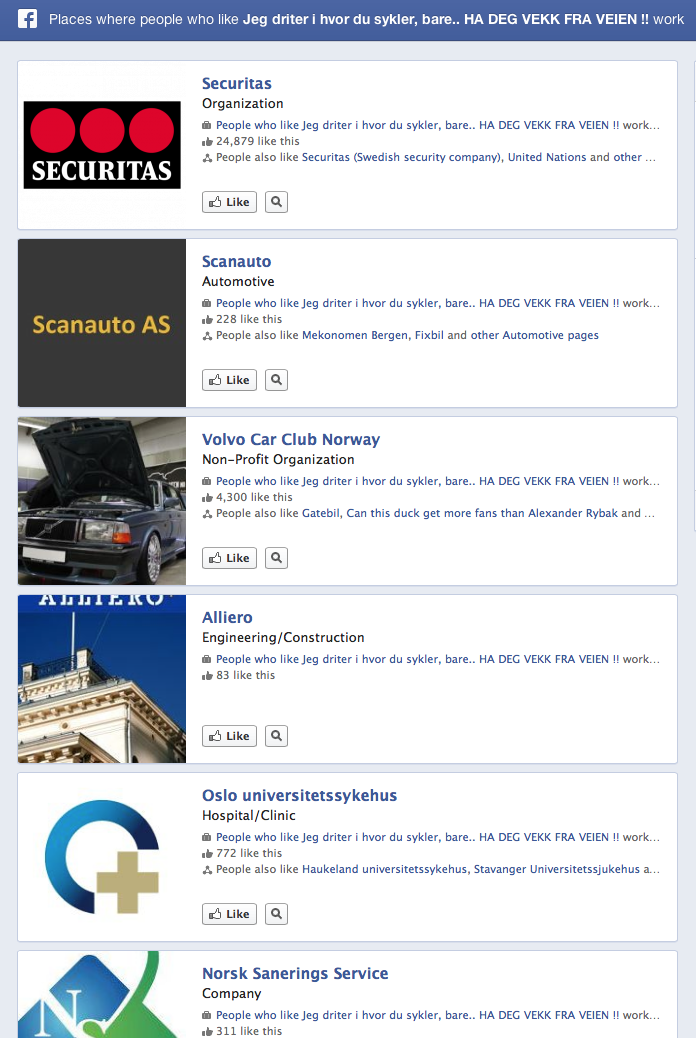Open the Alliero building thumbnail
Screen dimensions: 696x1038
(x=102, y=679)
